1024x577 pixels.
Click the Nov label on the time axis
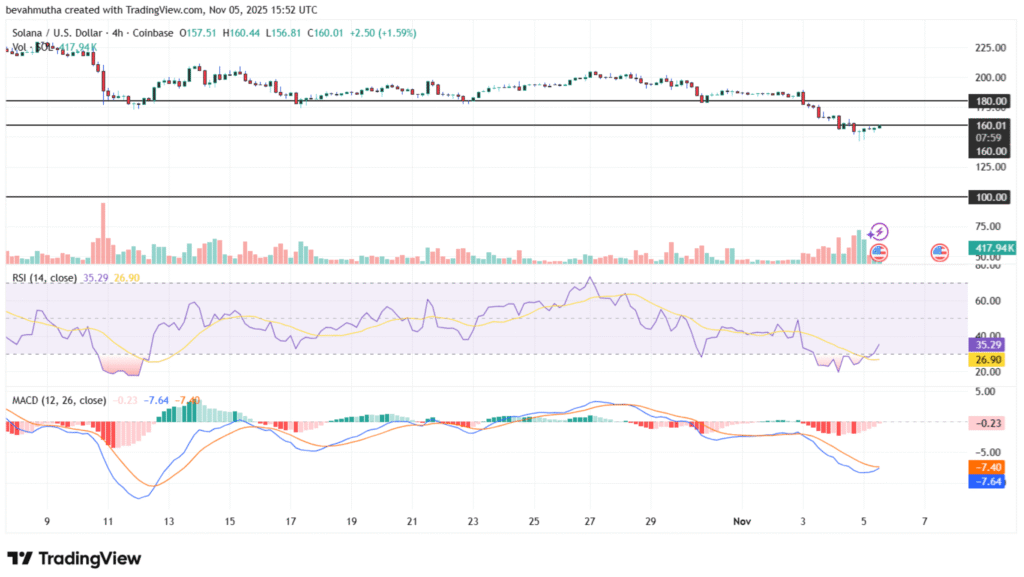tap(741, 521)
